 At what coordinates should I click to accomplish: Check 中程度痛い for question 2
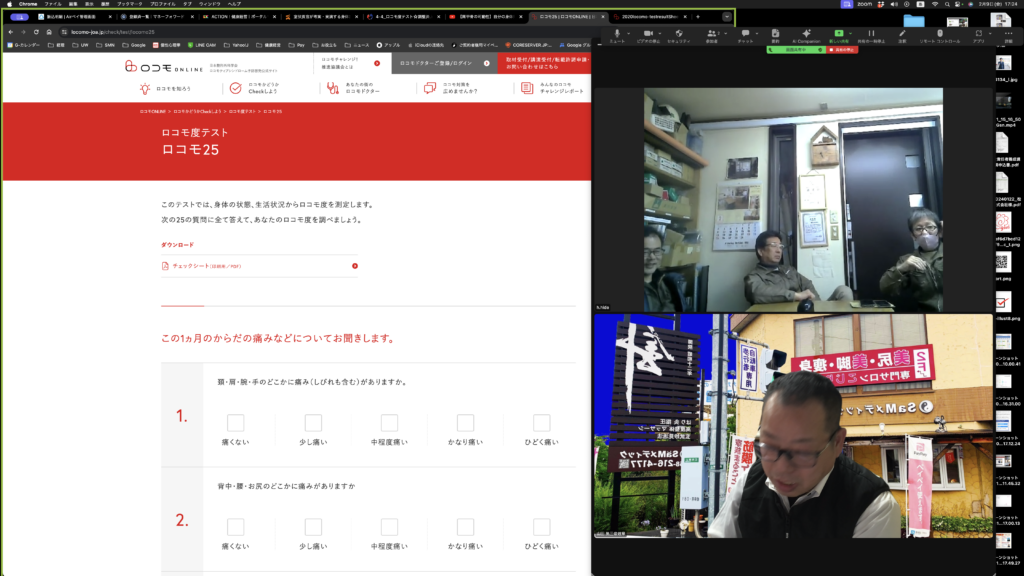(x=389, y=526)
